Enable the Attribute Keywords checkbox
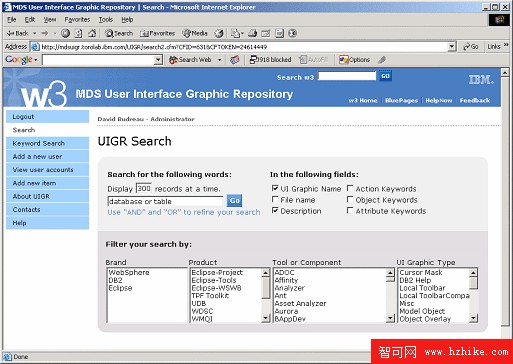The width and height of the screenshot is (513, 364). click(350, 210)
